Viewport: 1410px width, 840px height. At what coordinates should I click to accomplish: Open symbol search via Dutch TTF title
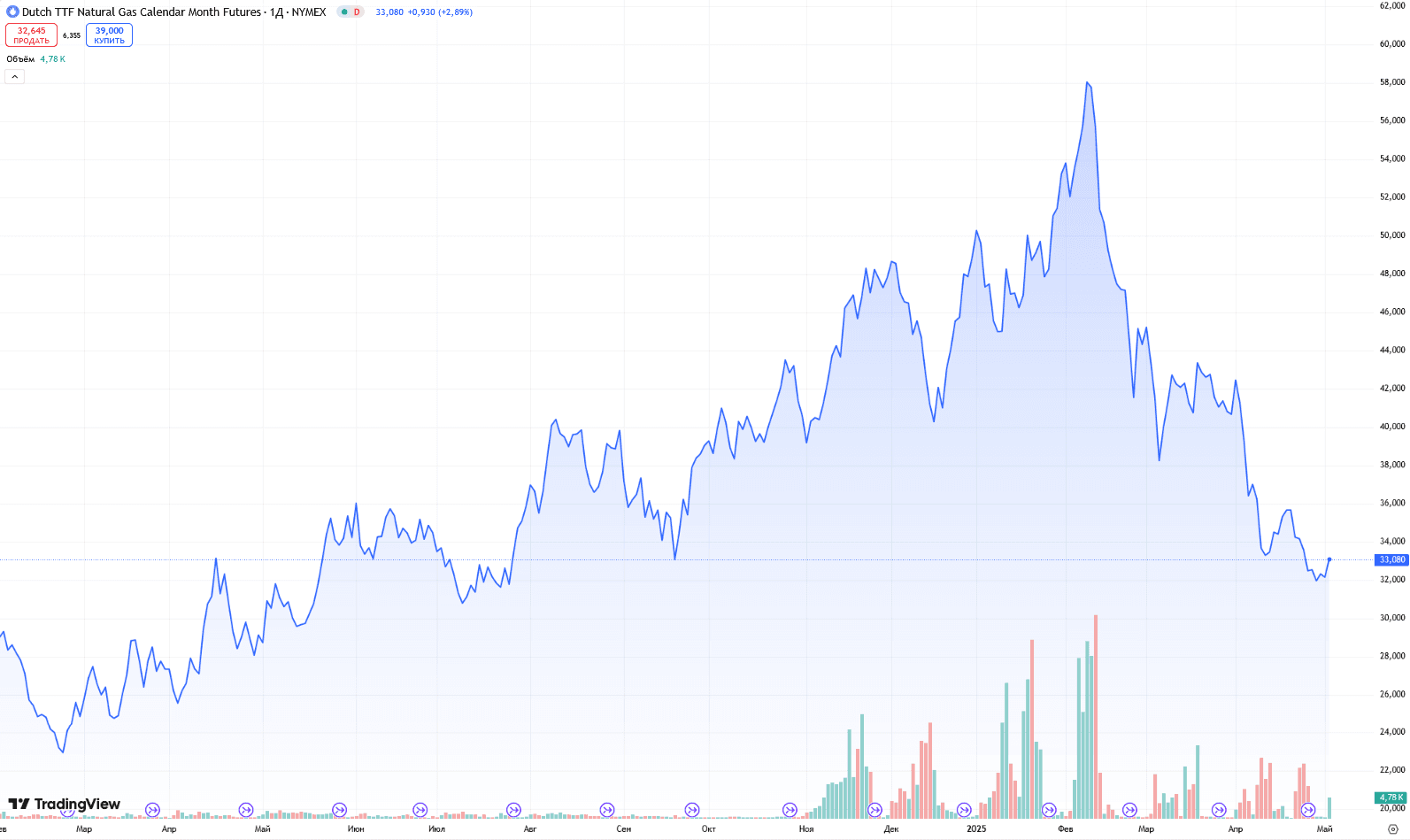(x=142, y=12)
